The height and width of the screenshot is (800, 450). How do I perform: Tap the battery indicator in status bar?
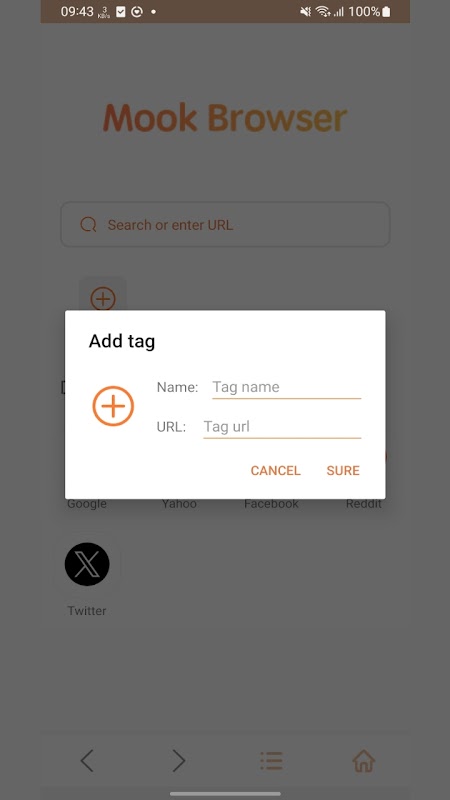(386, 11)
